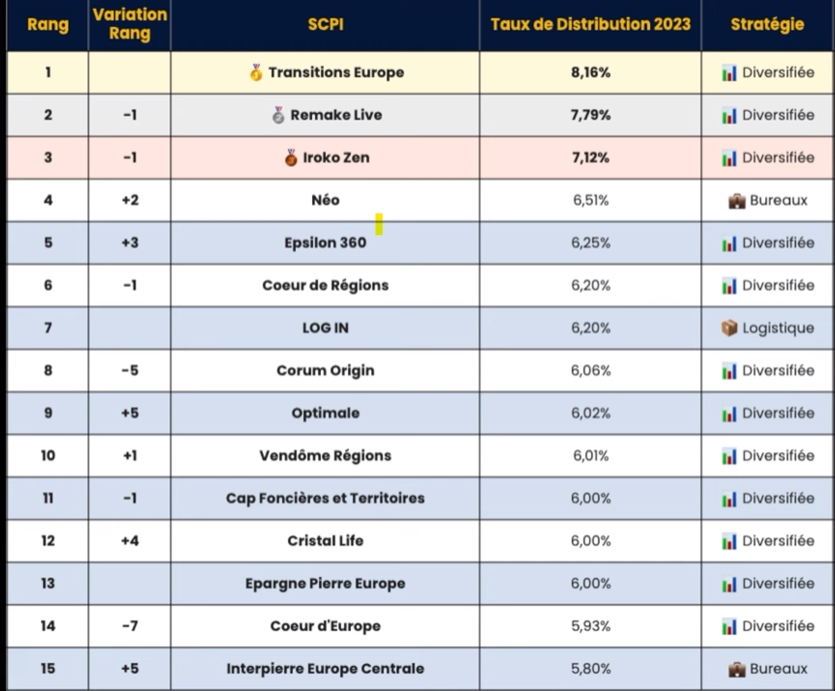Click the bar chart icon in Epsilon 360 row
Image resolution: width=835 pixels, height=691 pixels.
click(729, 243)
